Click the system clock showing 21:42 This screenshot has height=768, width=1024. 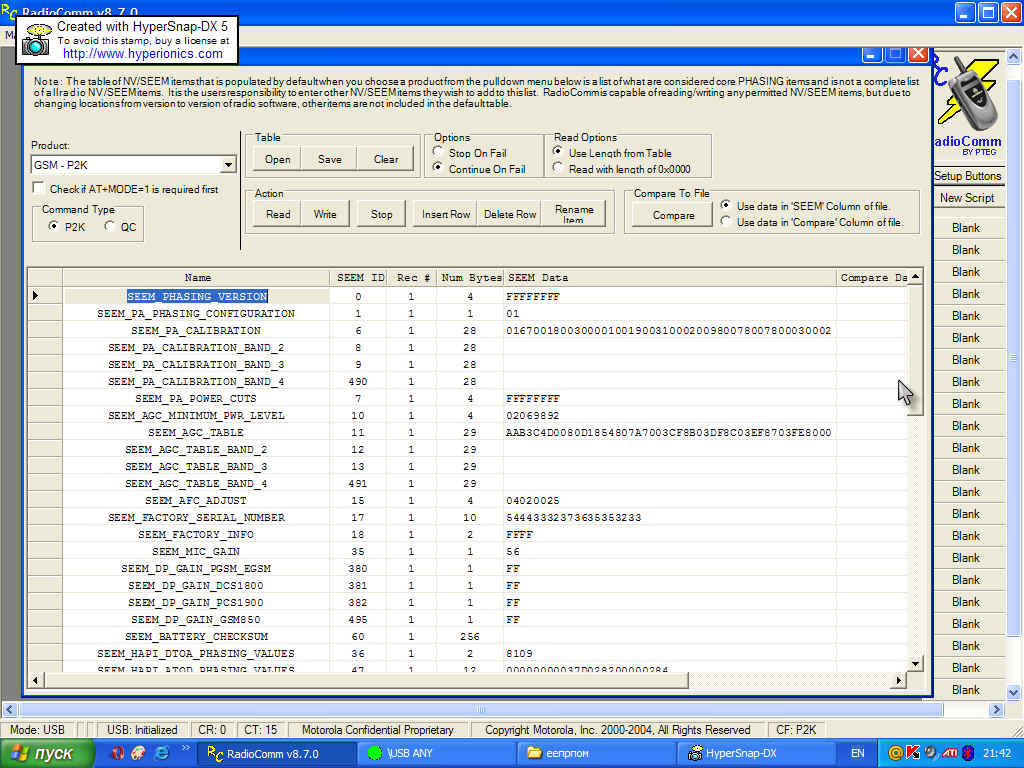click(997, 753)
